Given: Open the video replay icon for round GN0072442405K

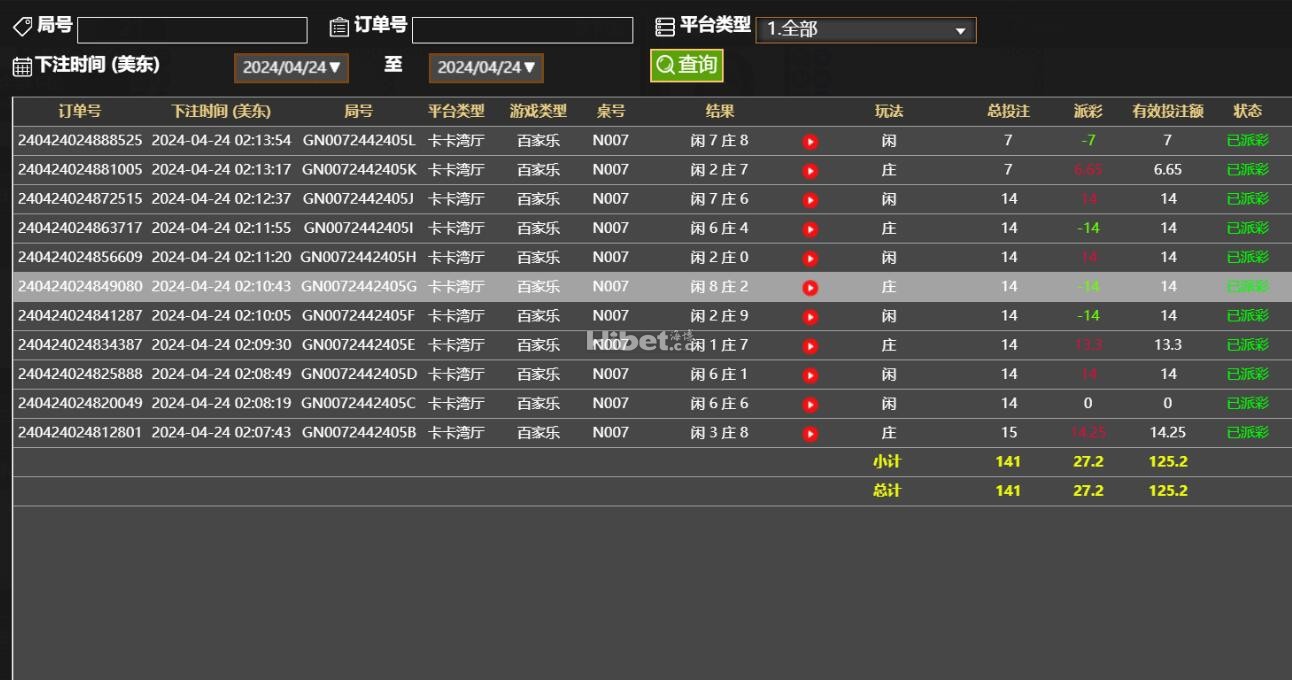Looking at the screenshot, I should 810,171.
